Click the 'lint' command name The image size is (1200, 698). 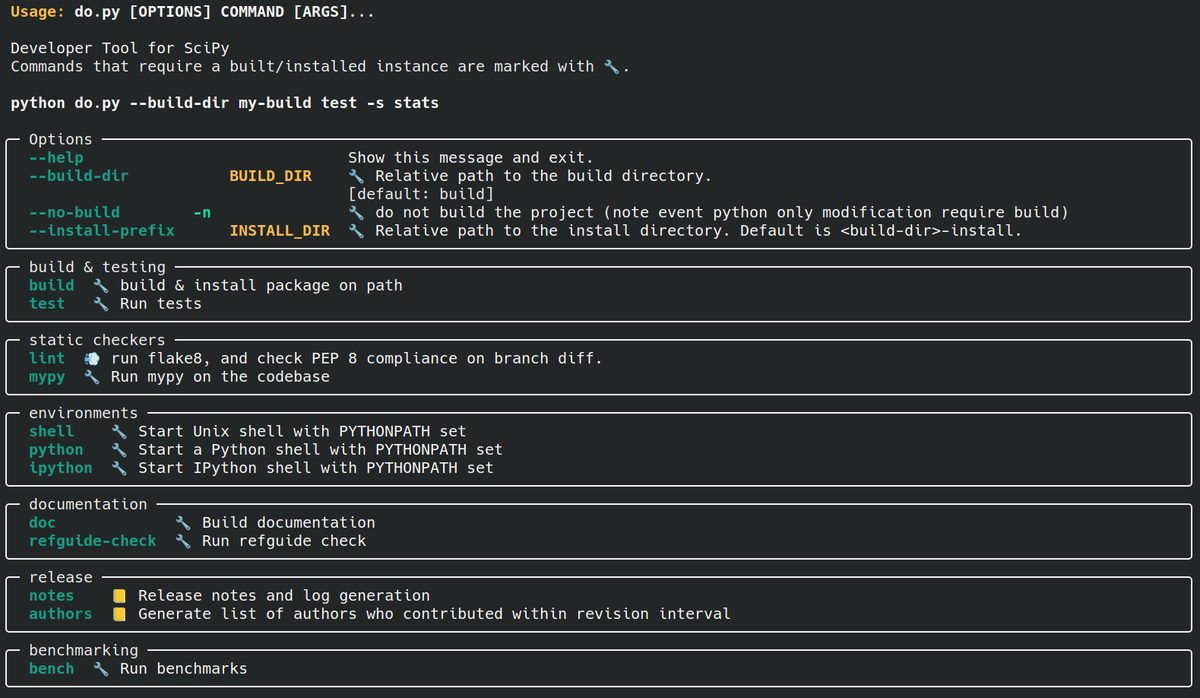click(47, 358)
